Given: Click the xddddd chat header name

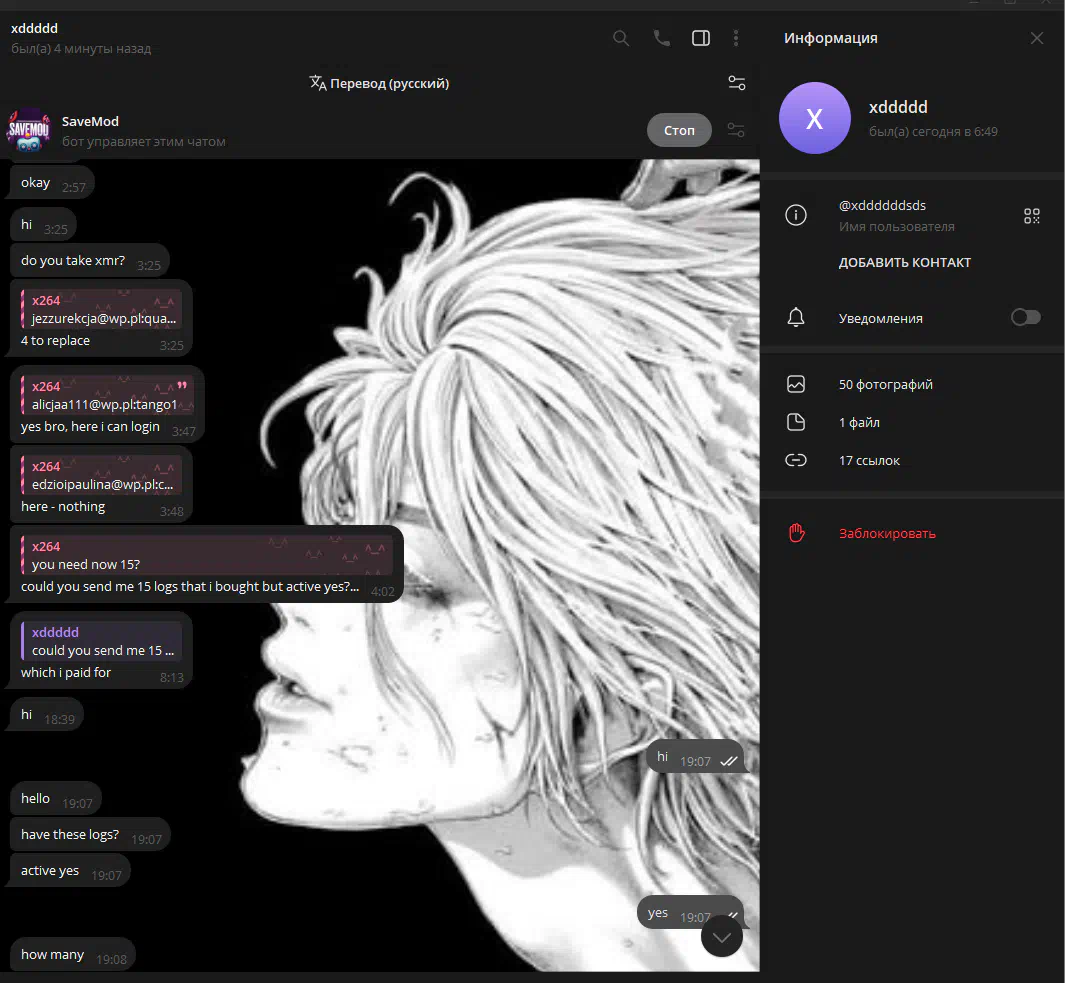Looking at the screenshot, I should coord(35,29).
